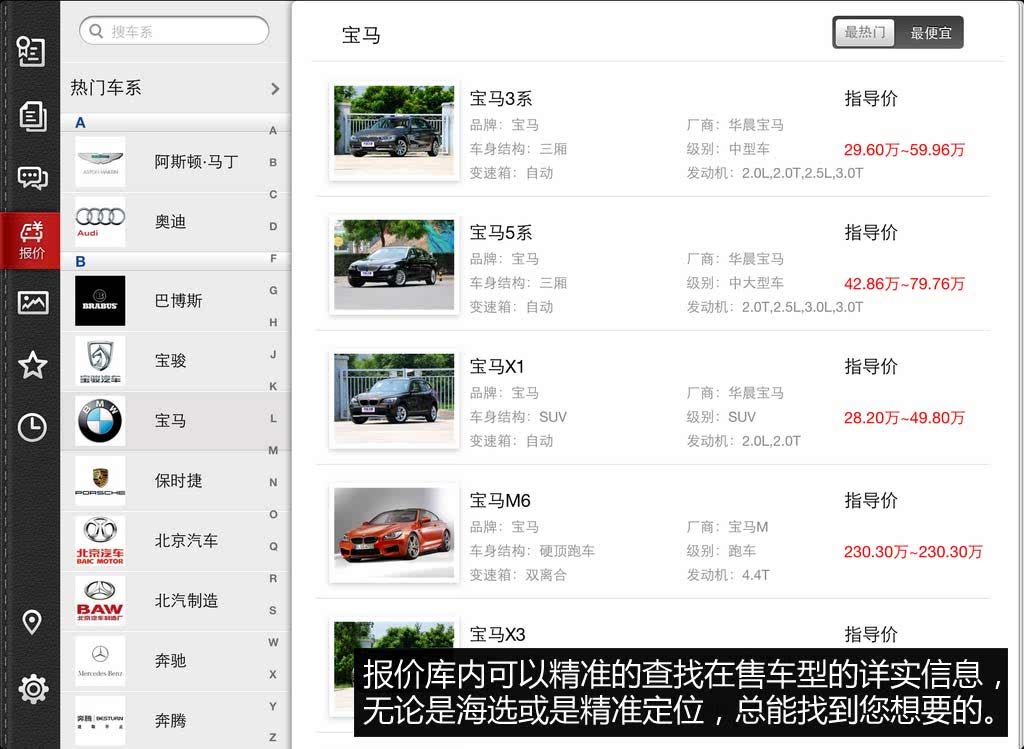Open the favorites star icon
Image resolution: width=1024 pixels, height=749 pixels.
pyautogui.click(x=32, y=365)
